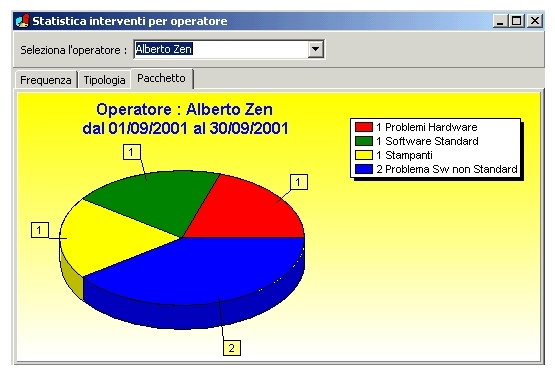Click the value label '1' near the red slice
555x375 pixels.
pyautogui.click(x=298, y=182)
